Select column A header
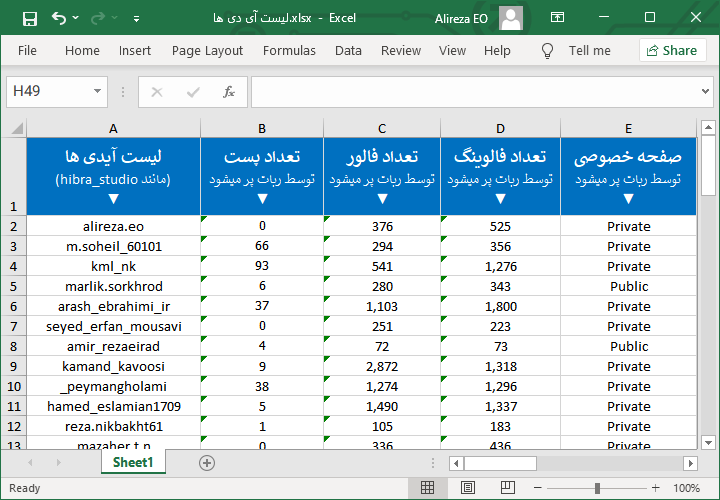Screen dimensions: 720x500 point(113,128)
